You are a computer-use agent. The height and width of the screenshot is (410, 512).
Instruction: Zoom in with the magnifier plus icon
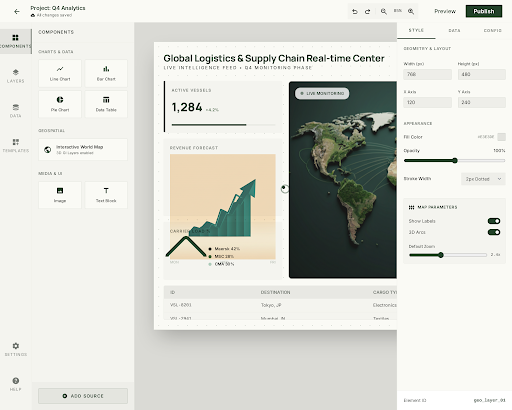click(x=411, y=12)
